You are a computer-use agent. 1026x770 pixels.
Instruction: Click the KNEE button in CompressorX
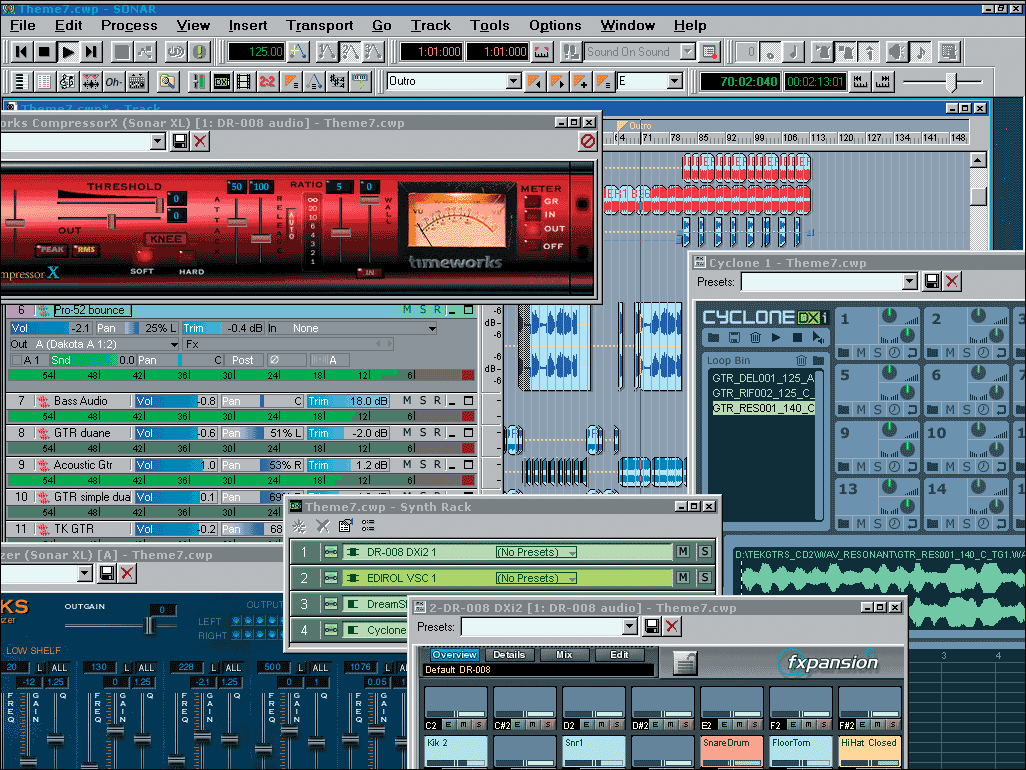[x=166, y=239]
